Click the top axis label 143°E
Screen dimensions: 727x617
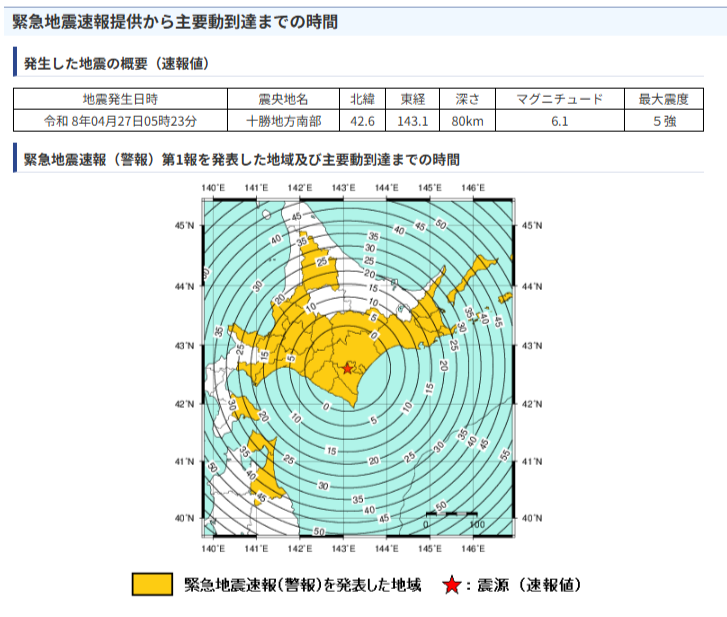[x=343, y=188]
